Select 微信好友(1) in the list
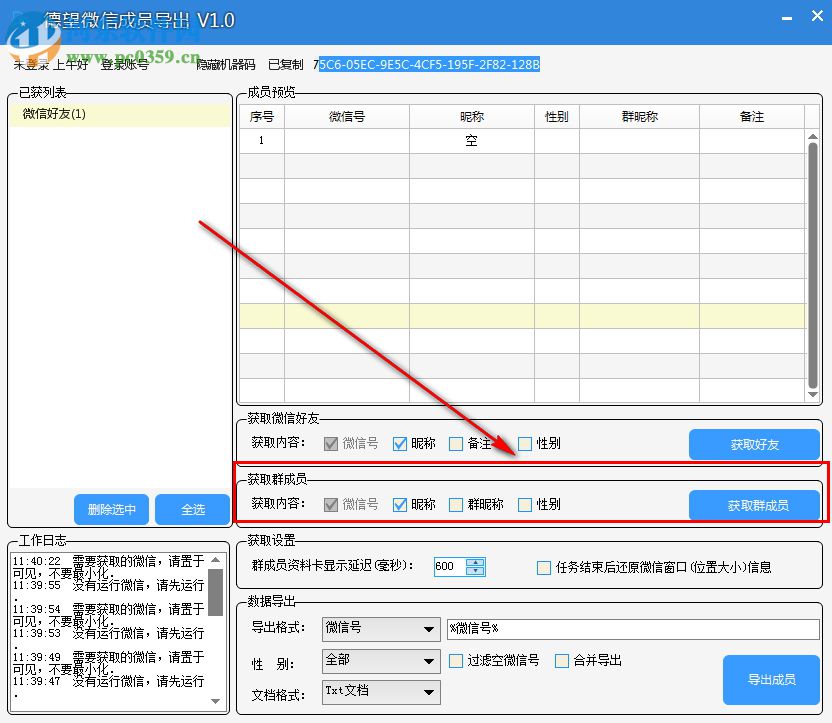 pyautogui.click(x=55, y=114)
